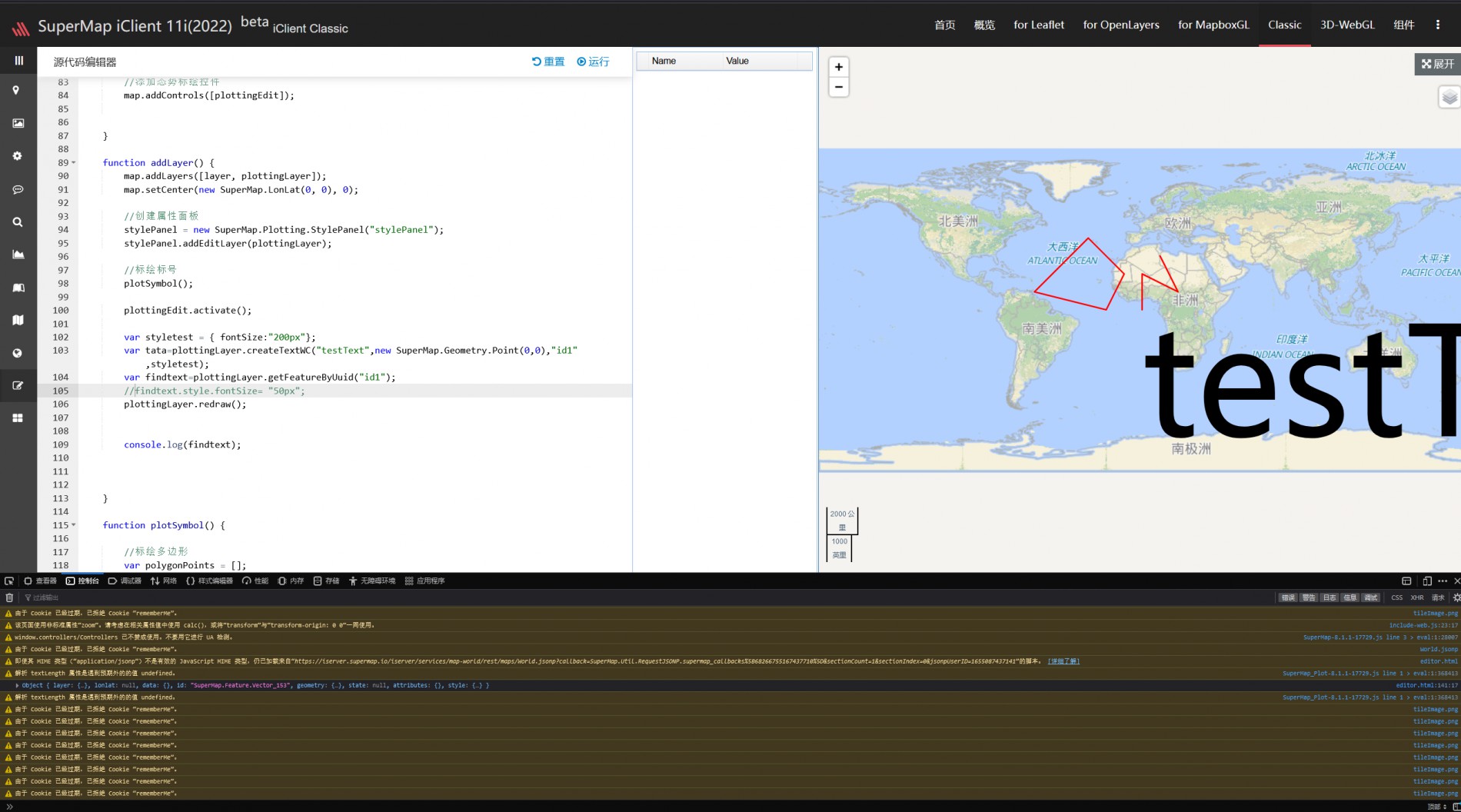Open the 3D-WebGL navigation tab
The width and height of the screenshot is (1461, 812).
1347,25
